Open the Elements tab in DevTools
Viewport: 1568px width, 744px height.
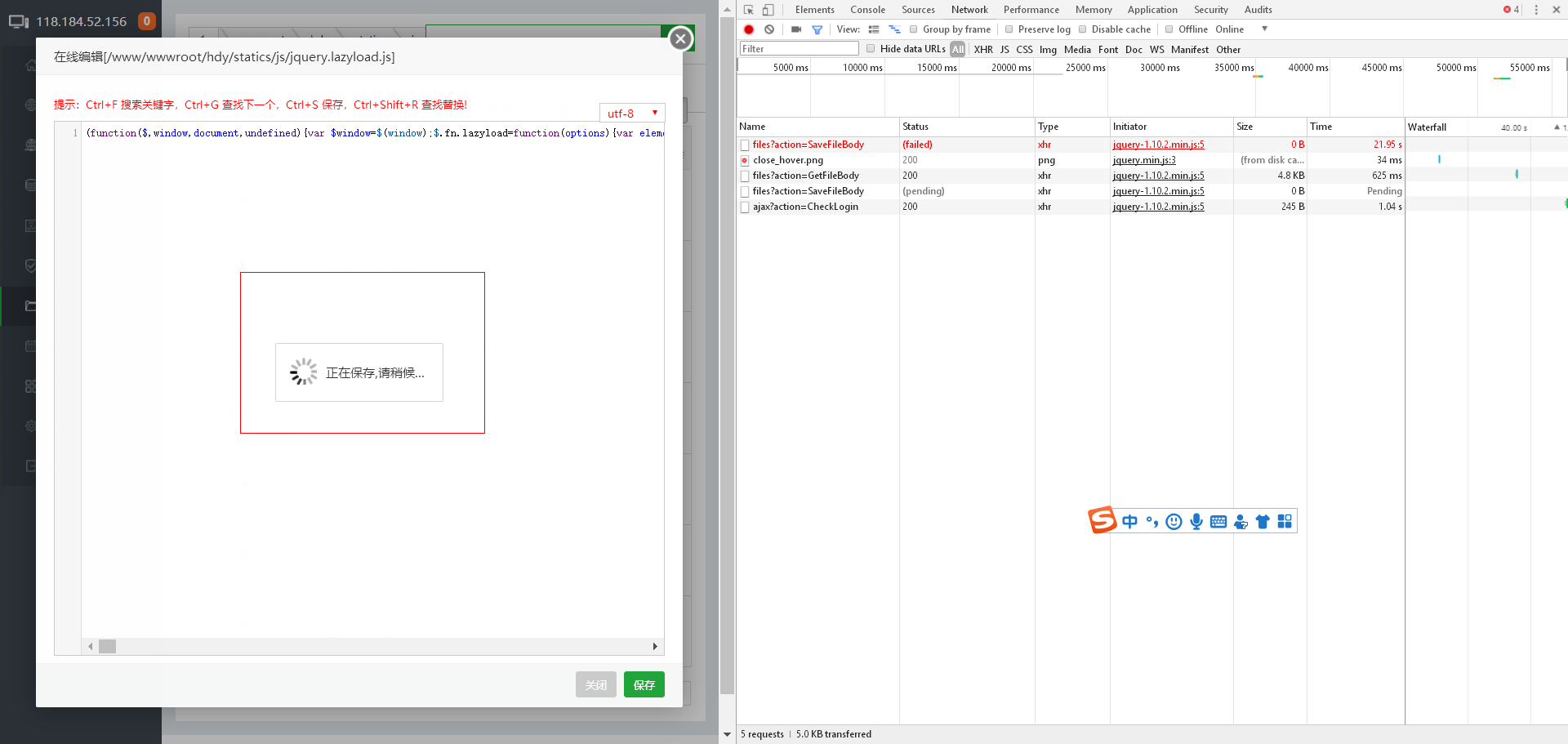(x=815, y=10)
